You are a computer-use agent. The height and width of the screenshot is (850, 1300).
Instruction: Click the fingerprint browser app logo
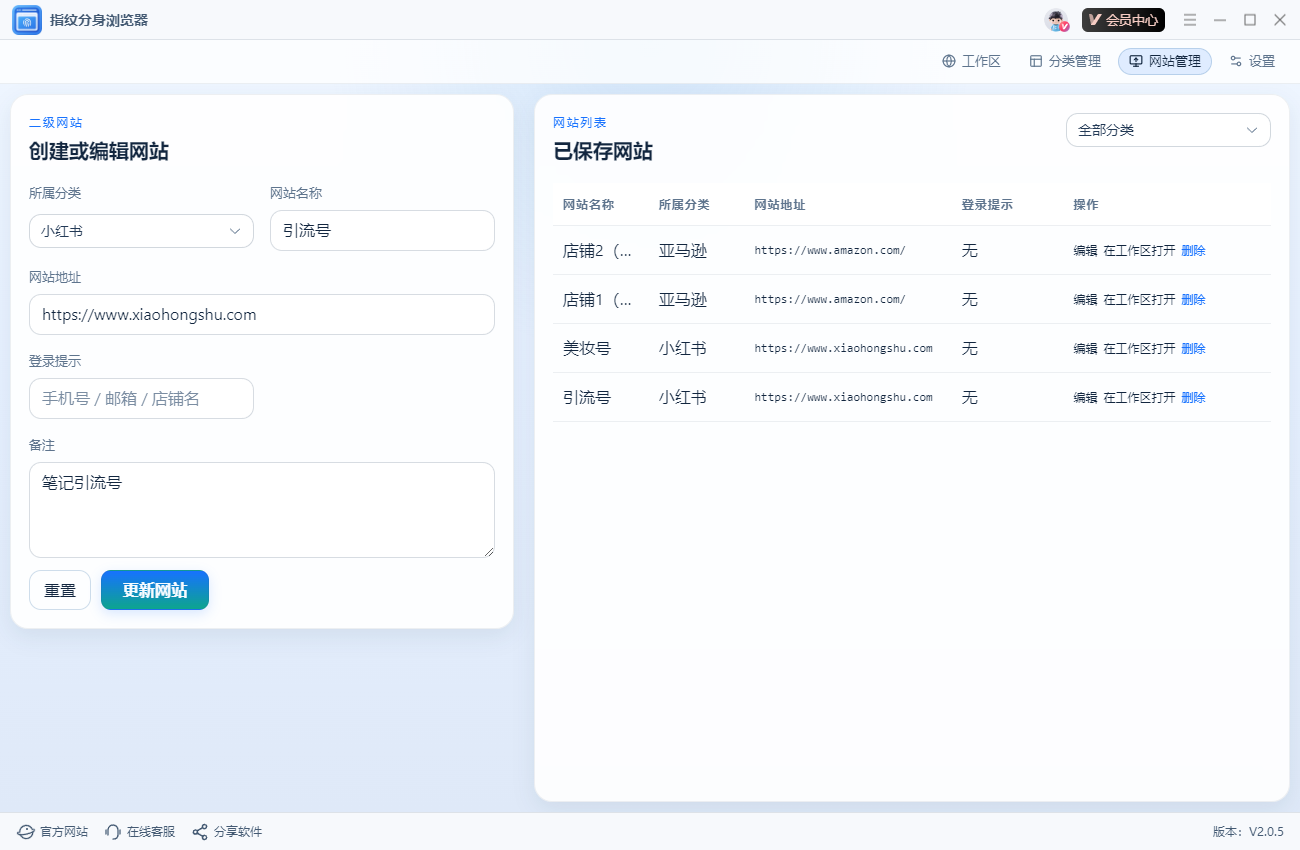(27, 20)
